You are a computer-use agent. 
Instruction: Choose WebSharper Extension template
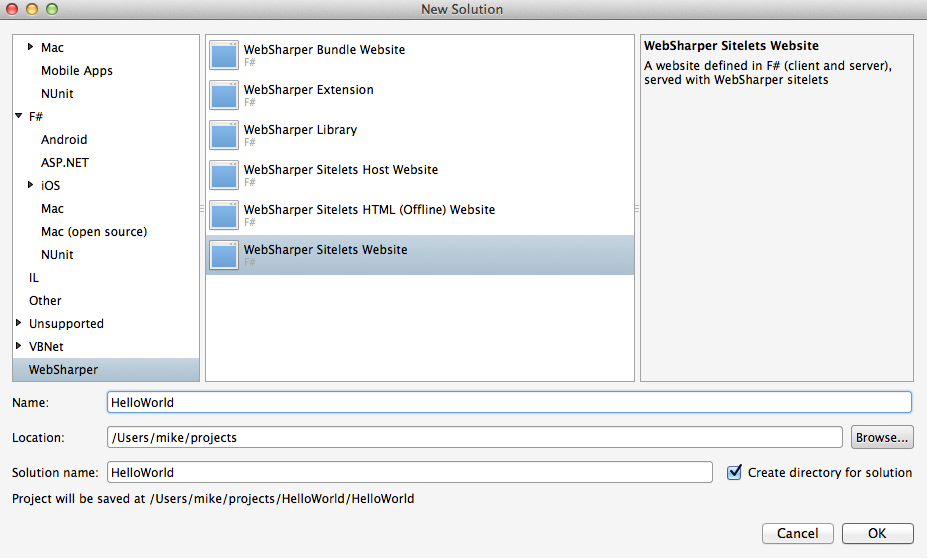point(420,95)
